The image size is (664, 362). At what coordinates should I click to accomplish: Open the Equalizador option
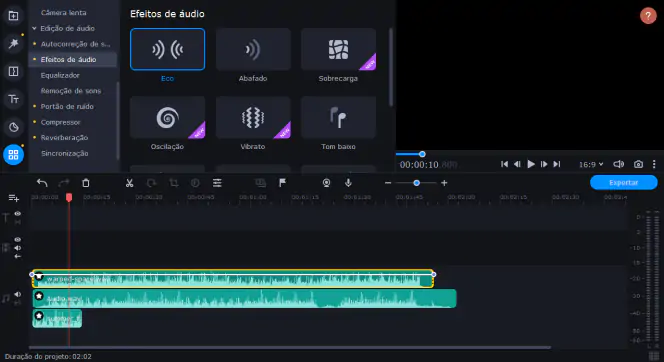click(60, 75)
